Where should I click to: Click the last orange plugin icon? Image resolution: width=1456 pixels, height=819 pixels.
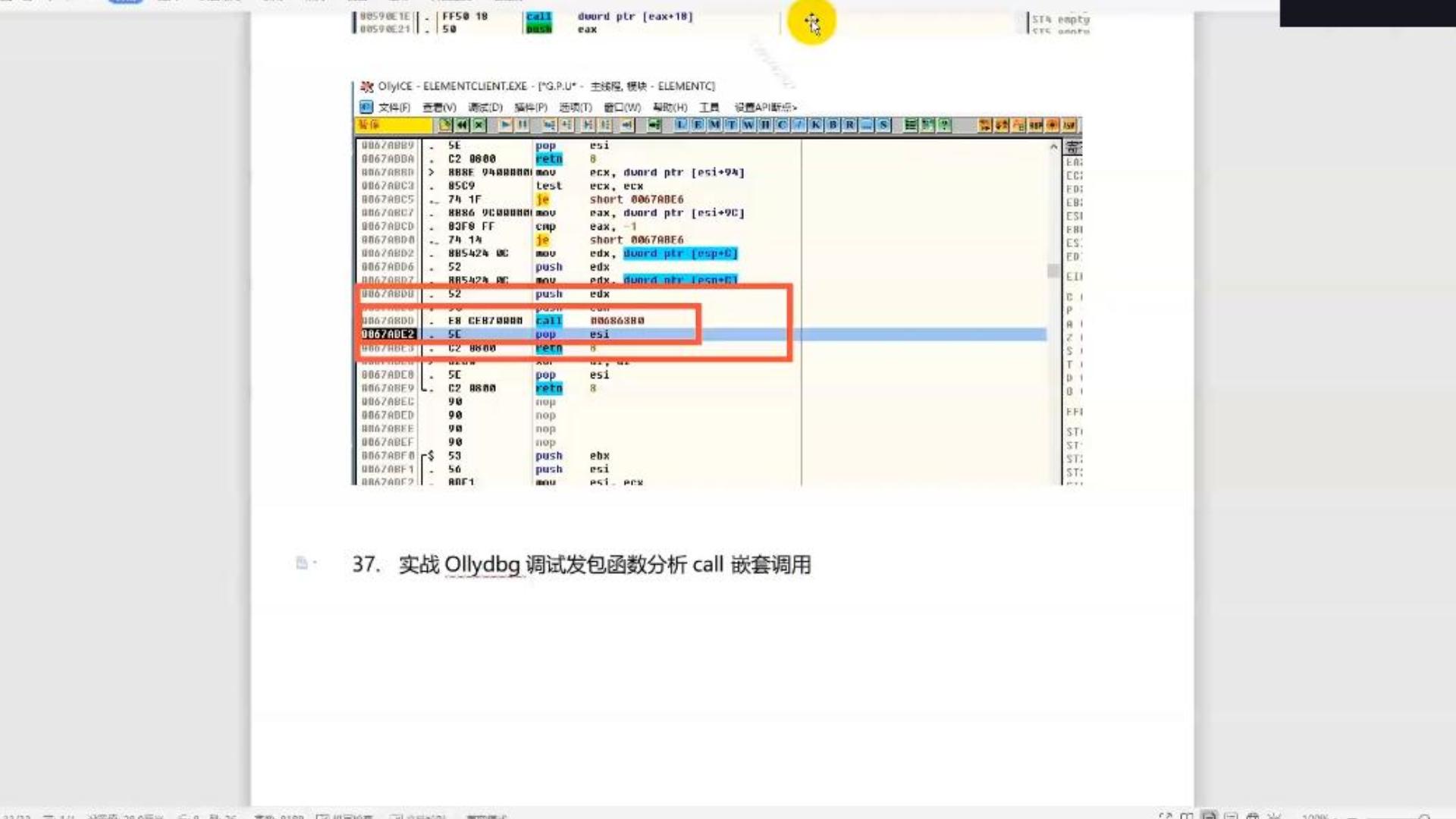click(1069, 125)
